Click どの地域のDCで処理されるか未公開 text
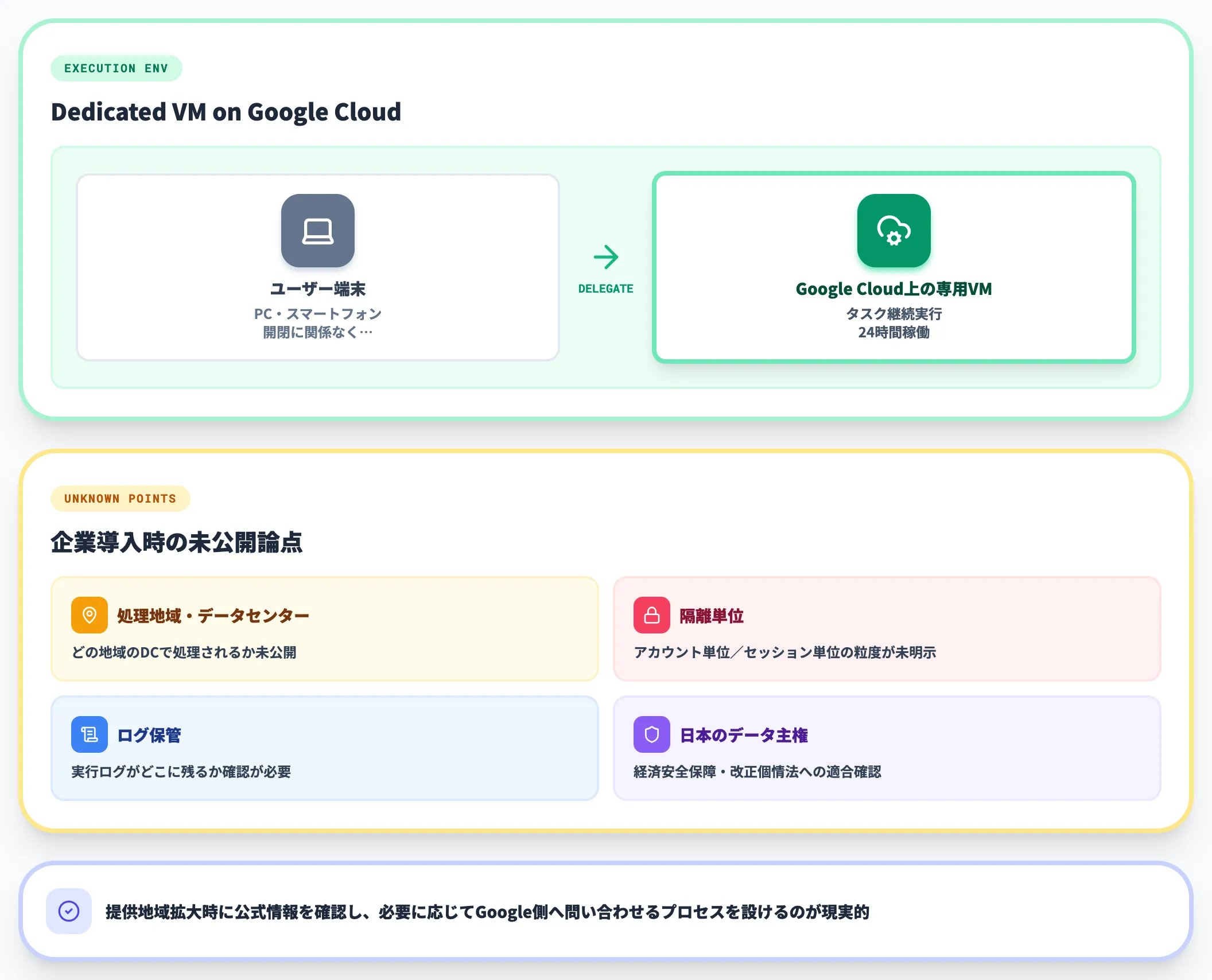 coord(184,652)
